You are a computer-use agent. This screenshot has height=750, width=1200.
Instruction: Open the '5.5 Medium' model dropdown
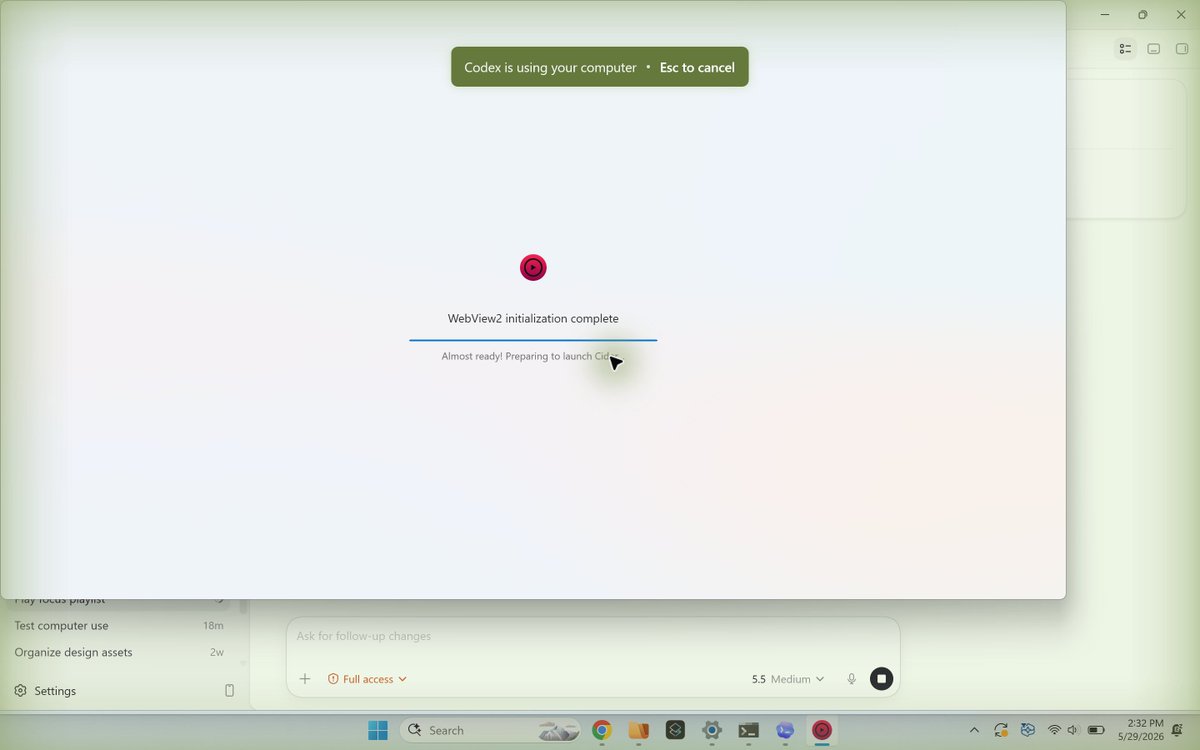(788, 679)
